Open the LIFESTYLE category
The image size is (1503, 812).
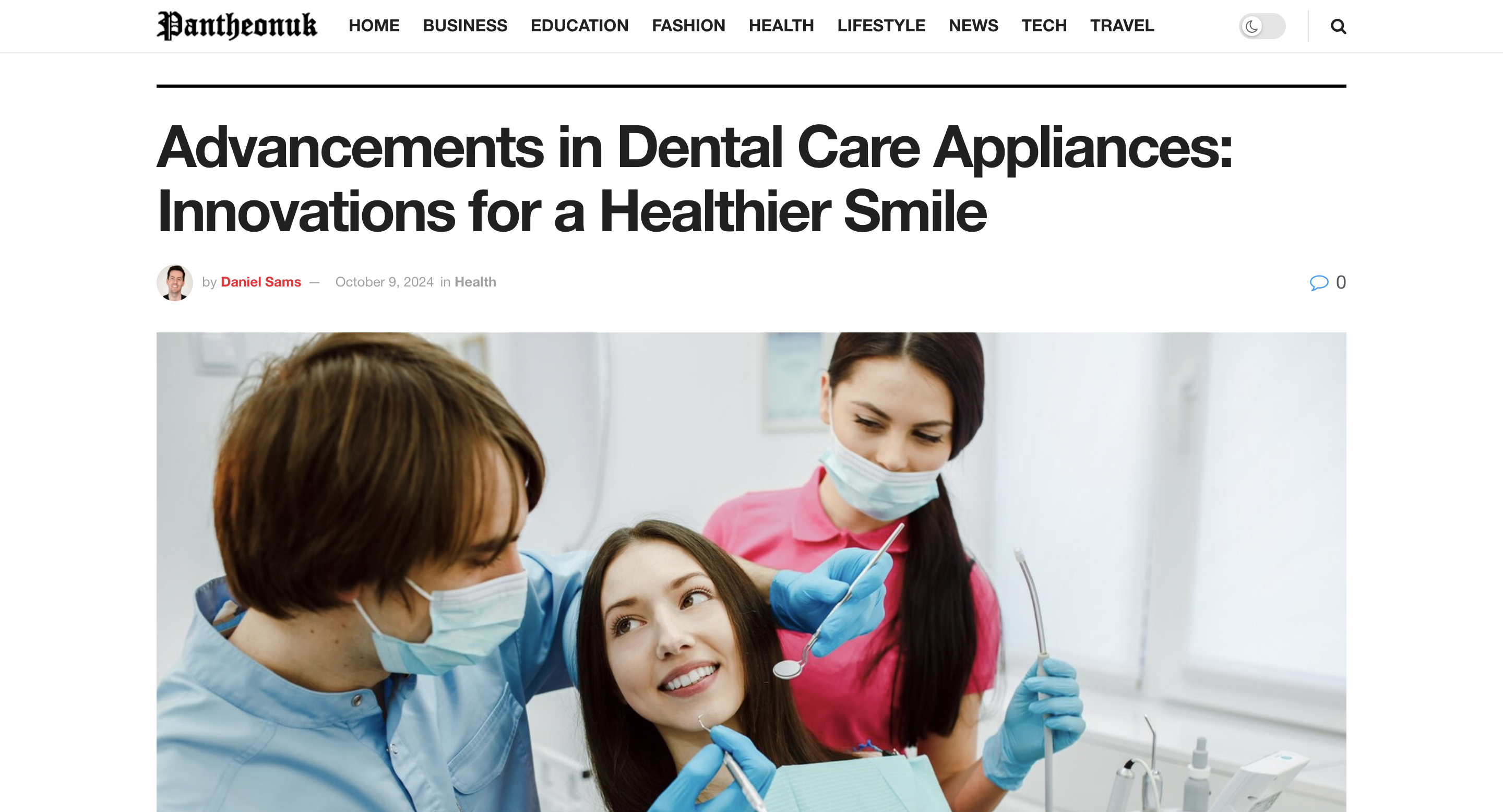coord(881,26)
